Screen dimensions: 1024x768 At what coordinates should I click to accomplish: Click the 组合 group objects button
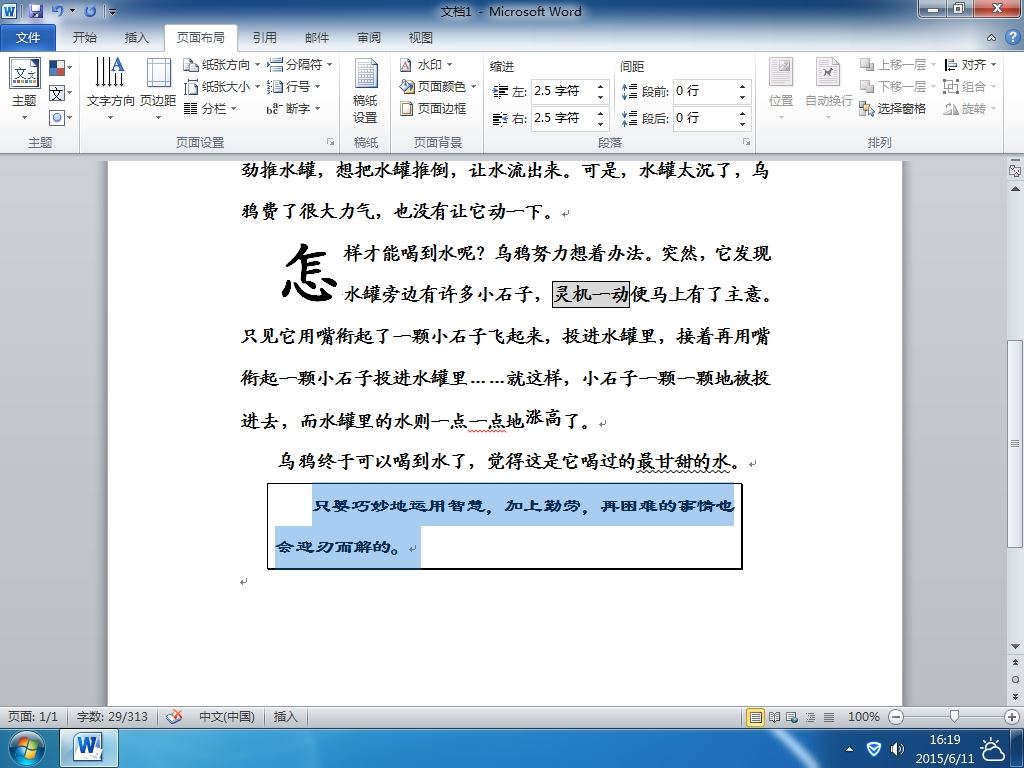[x=970, y=86]
